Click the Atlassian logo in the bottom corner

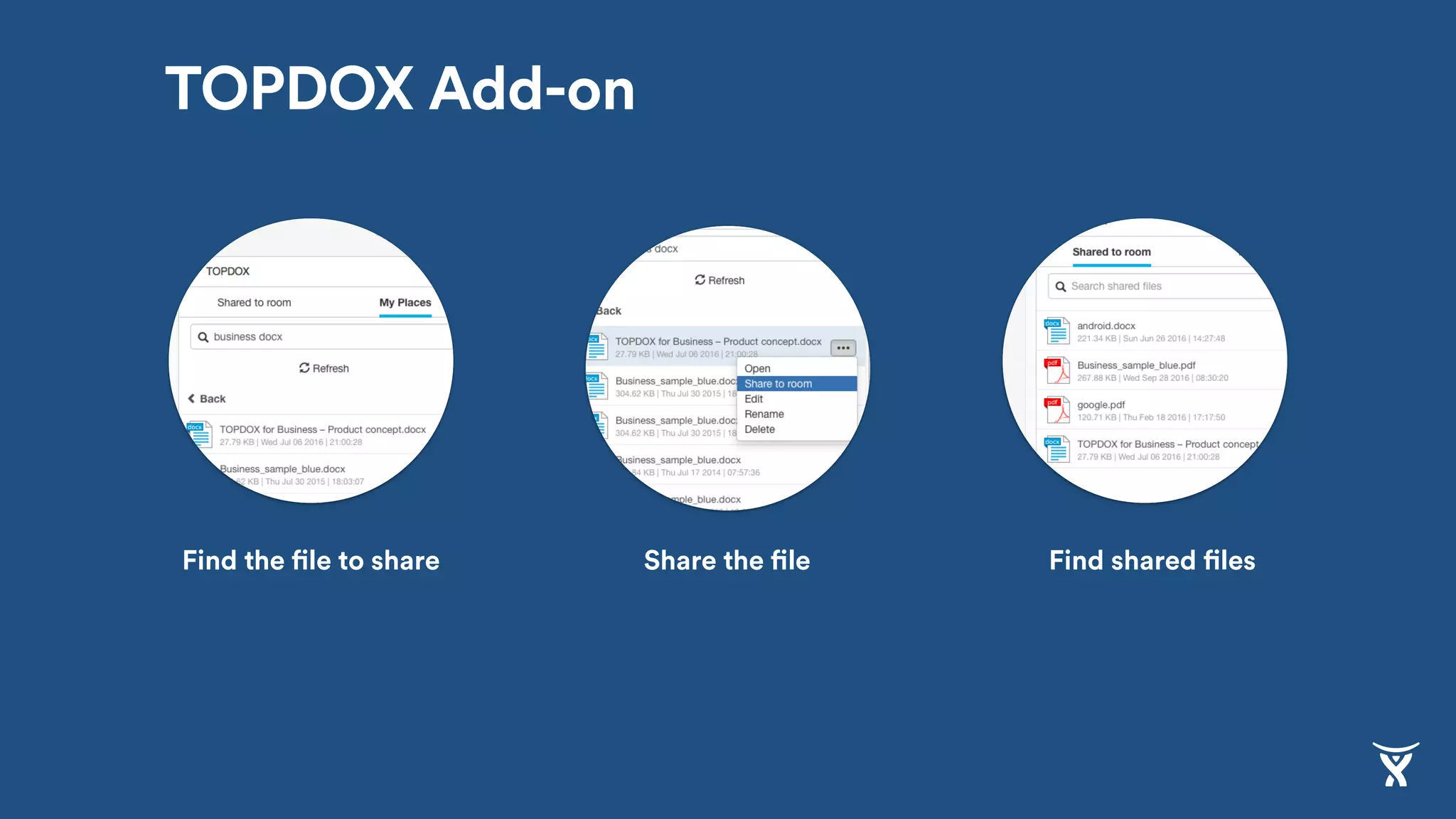coord(1396,764)
